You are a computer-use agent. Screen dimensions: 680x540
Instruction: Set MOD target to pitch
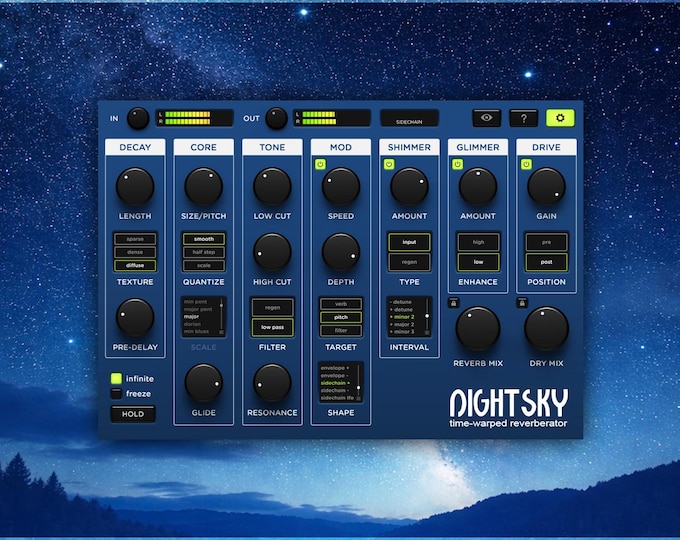point(341,317)
